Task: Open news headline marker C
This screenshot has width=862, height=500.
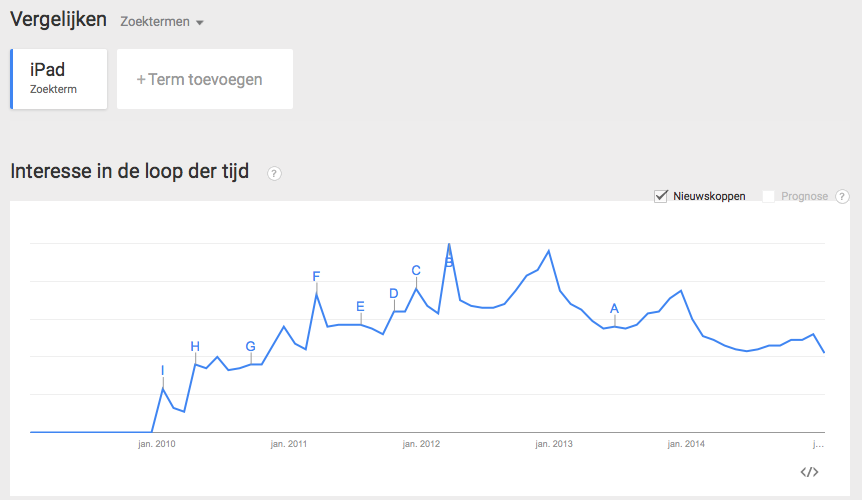Action: click(x=416, y=270)
